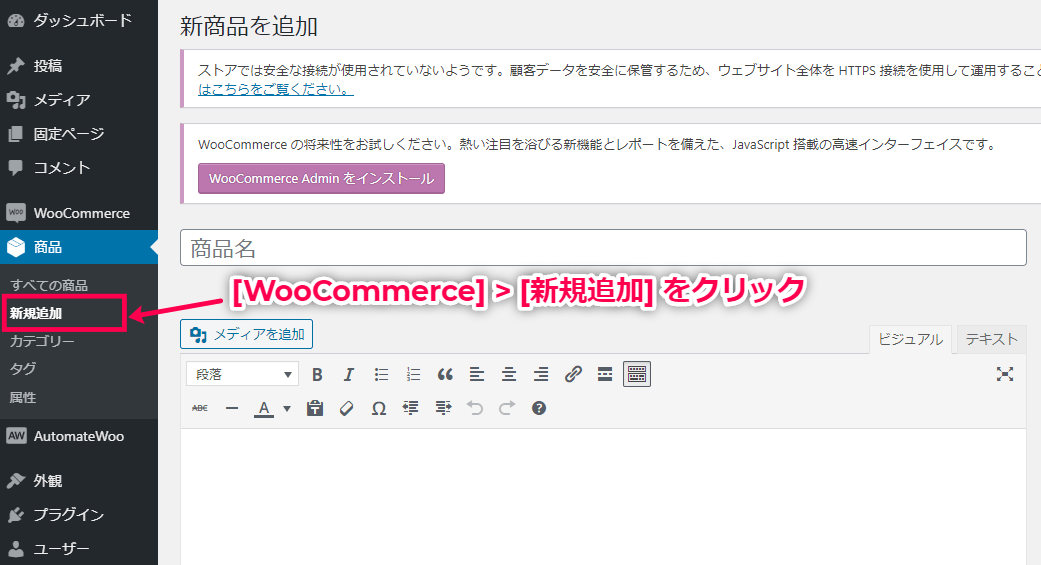
Task: Open ユーザー menu in the sidebar
Action: pos(79,548)
